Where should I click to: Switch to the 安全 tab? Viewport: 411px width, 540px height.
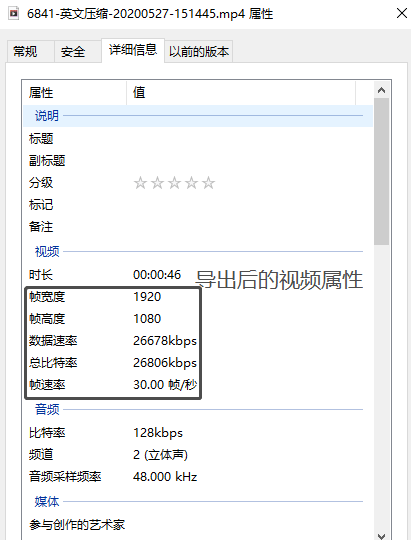click(78, 52)
